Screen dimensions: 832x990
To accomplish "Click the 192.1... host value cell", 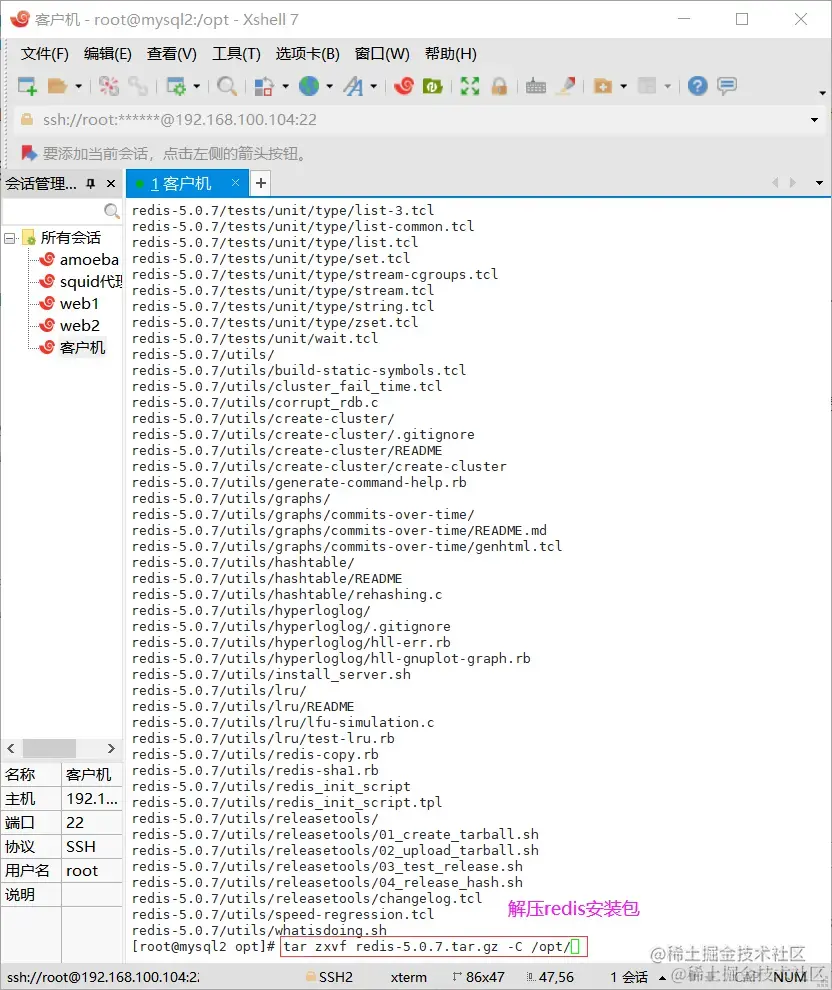I will (92, 799).
